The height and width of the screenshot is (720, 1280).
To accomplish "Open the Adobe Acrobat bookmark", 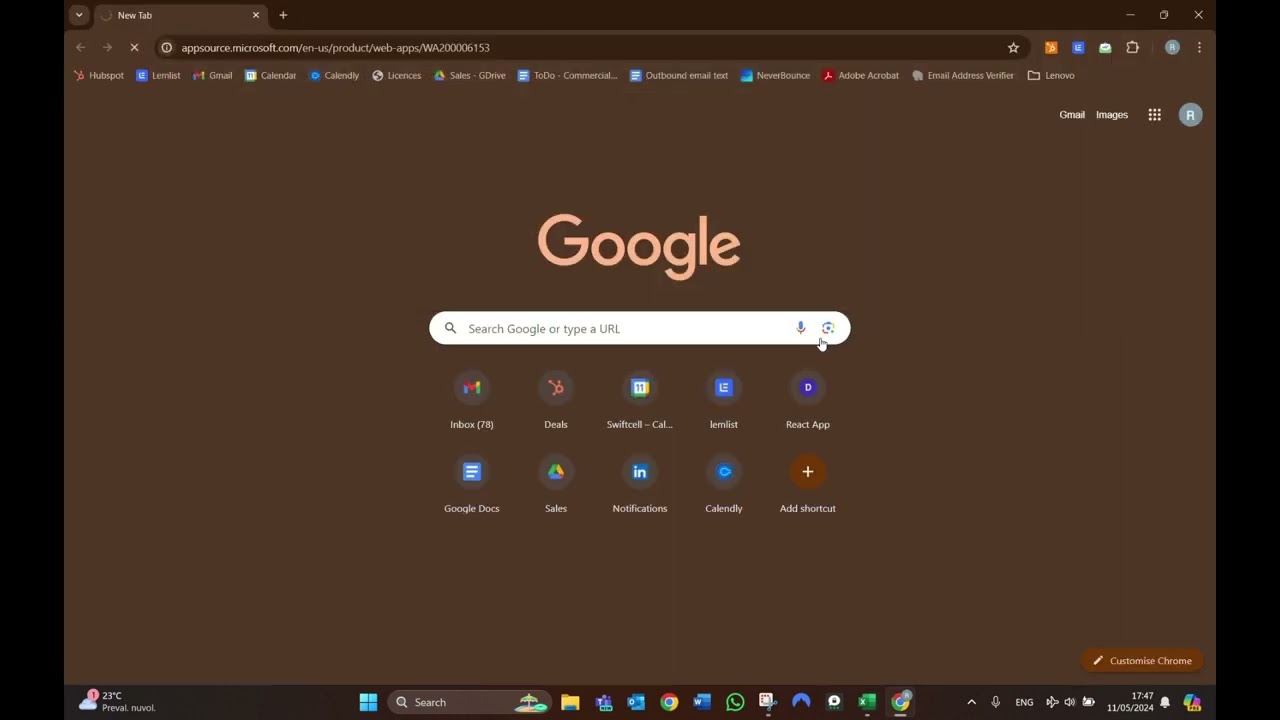I will pyautogui.click(x=861, y=75).
